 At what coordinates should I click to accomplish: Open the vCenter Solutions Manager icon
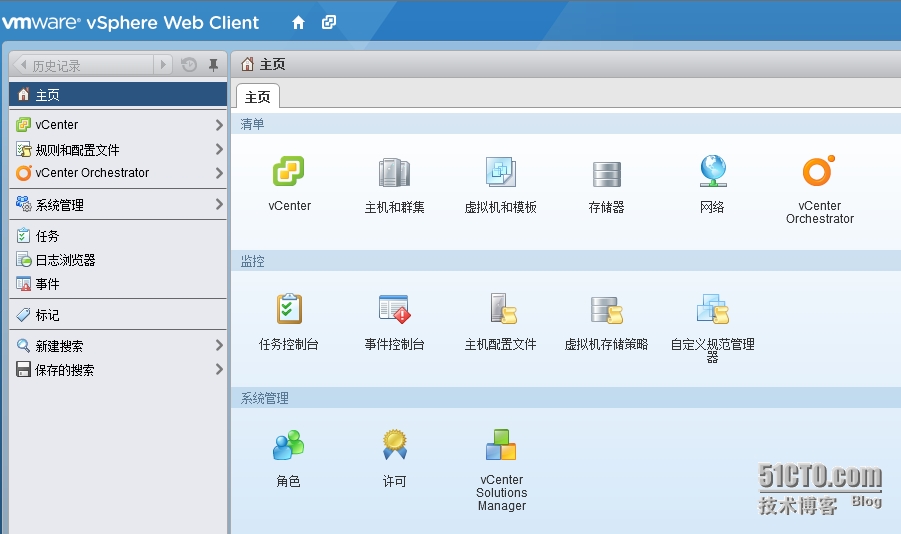[501, 444]
